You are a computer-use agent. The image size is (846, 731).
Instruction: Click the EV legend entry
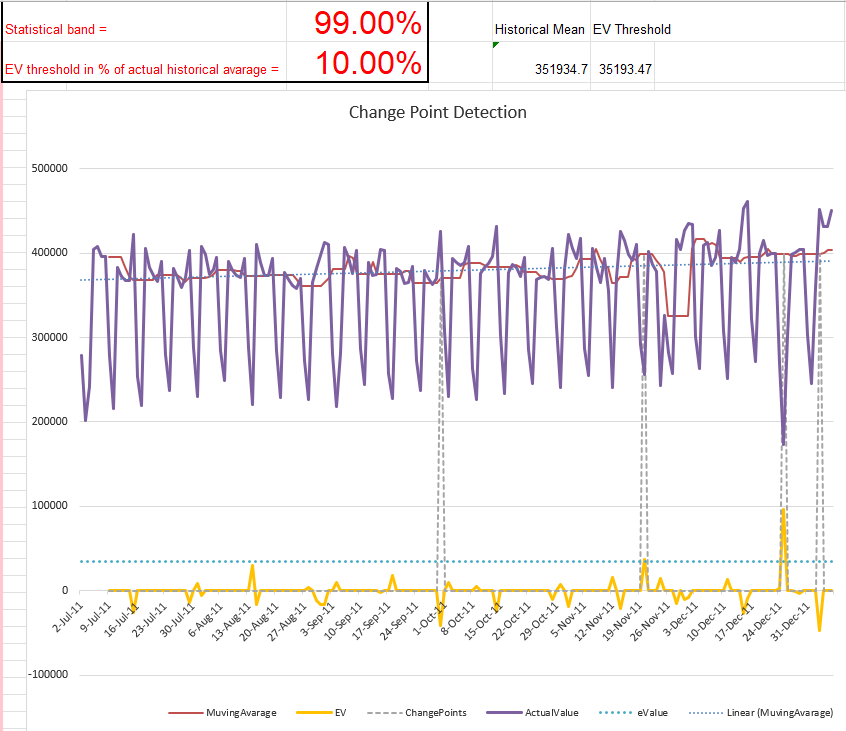coord(322,713)
